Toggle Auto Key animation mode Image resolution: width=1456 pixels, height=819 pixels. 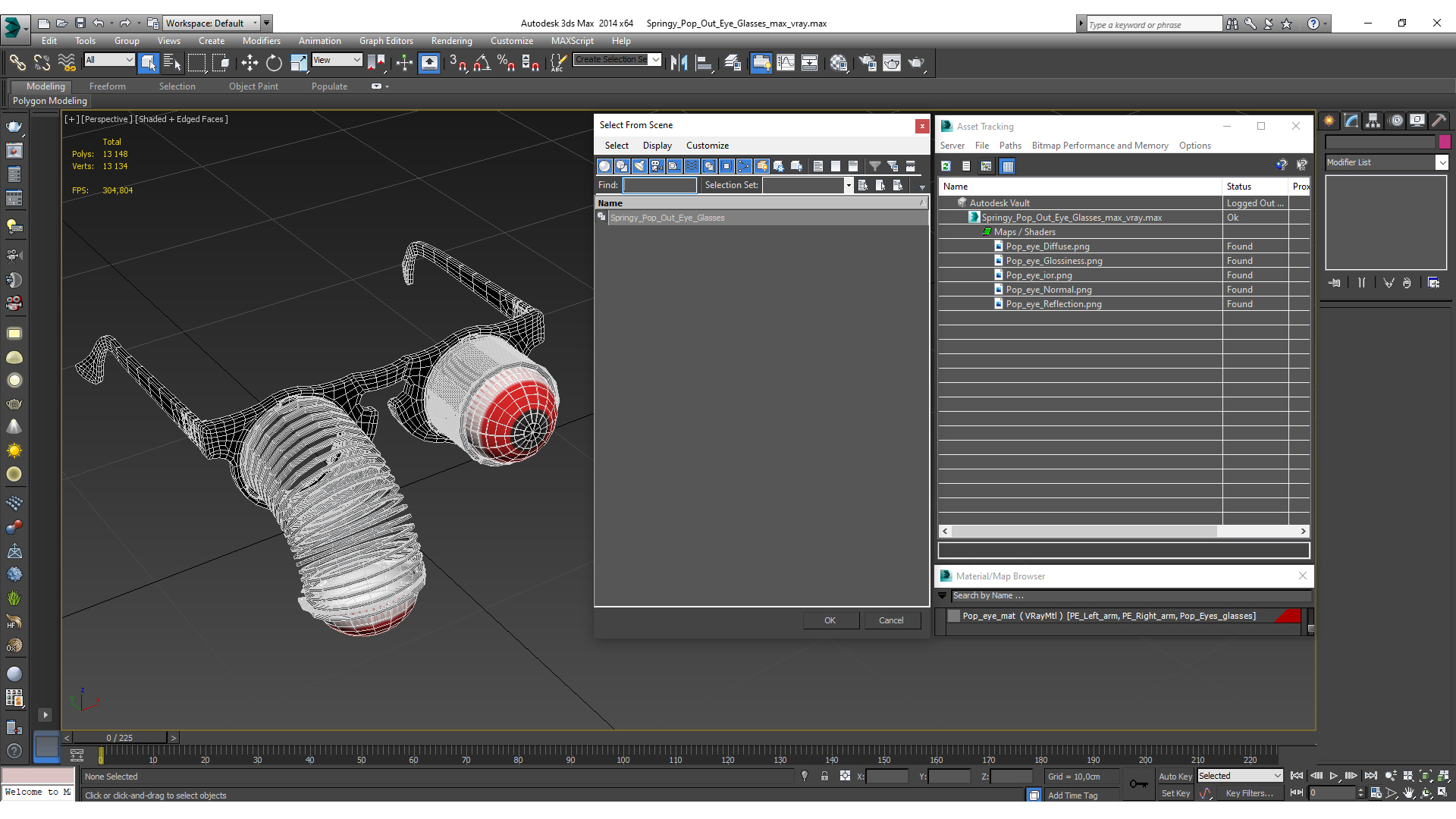(x=1175, y=777)
